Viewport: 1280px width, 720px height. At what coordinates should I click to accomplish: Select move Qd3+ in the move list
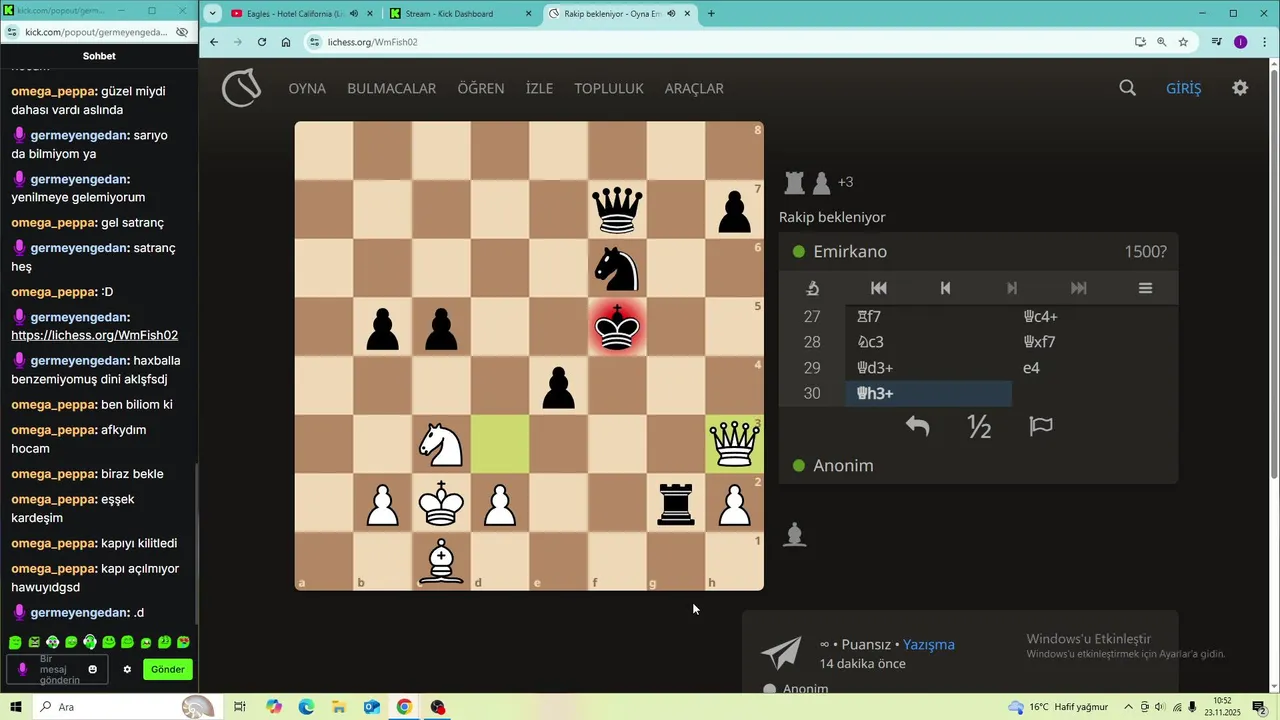[x=929, y=368]
